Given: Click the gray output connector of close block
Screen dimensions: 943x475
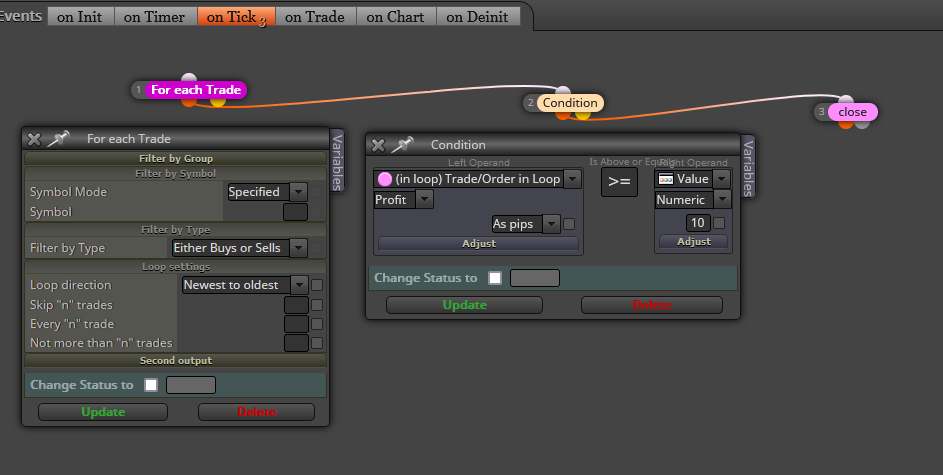Looking at the screenshot, I should point(862,124).
